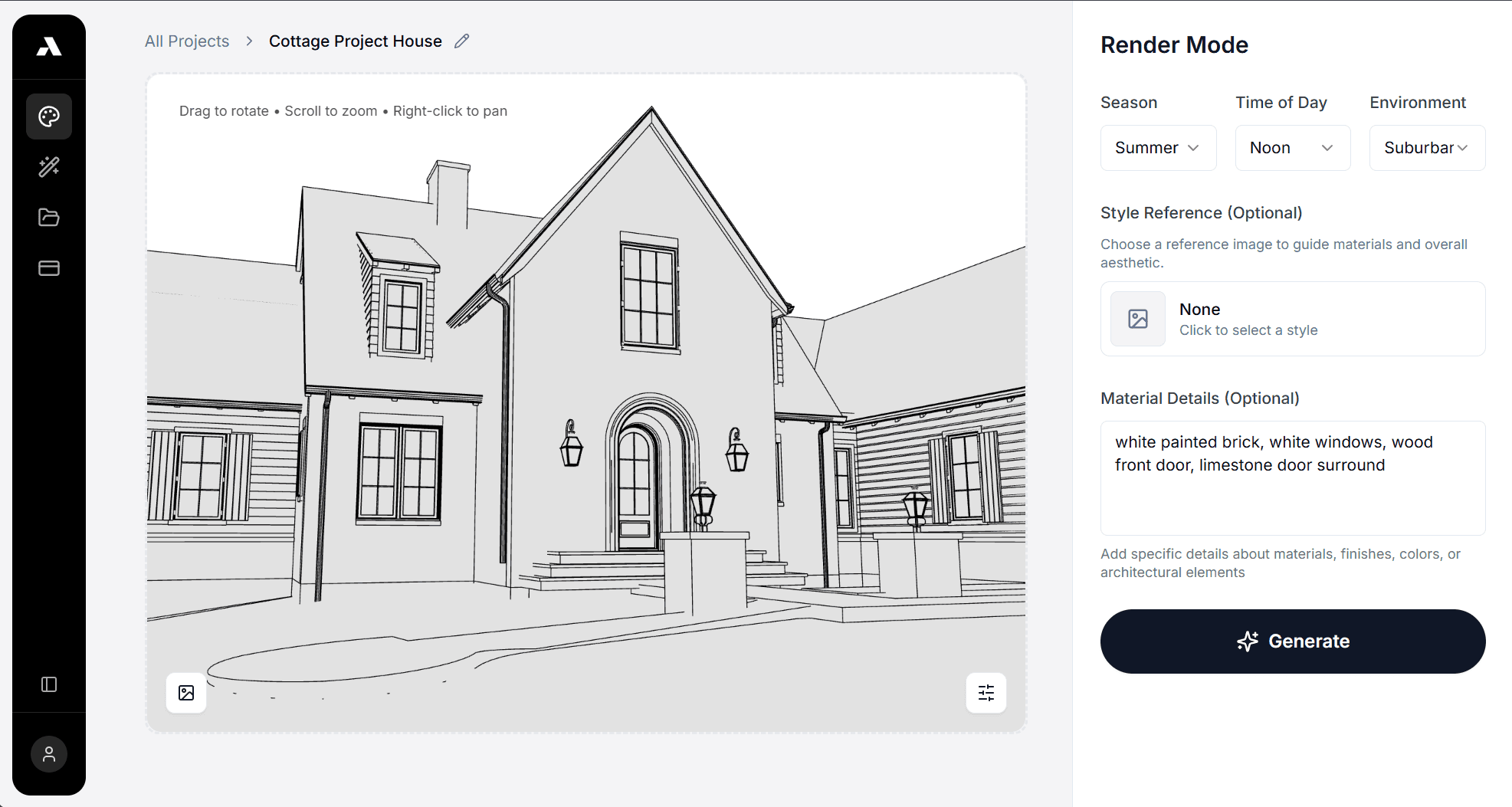
Task: Click the sparkle icon on Generate
Action: coord(1248,641)
